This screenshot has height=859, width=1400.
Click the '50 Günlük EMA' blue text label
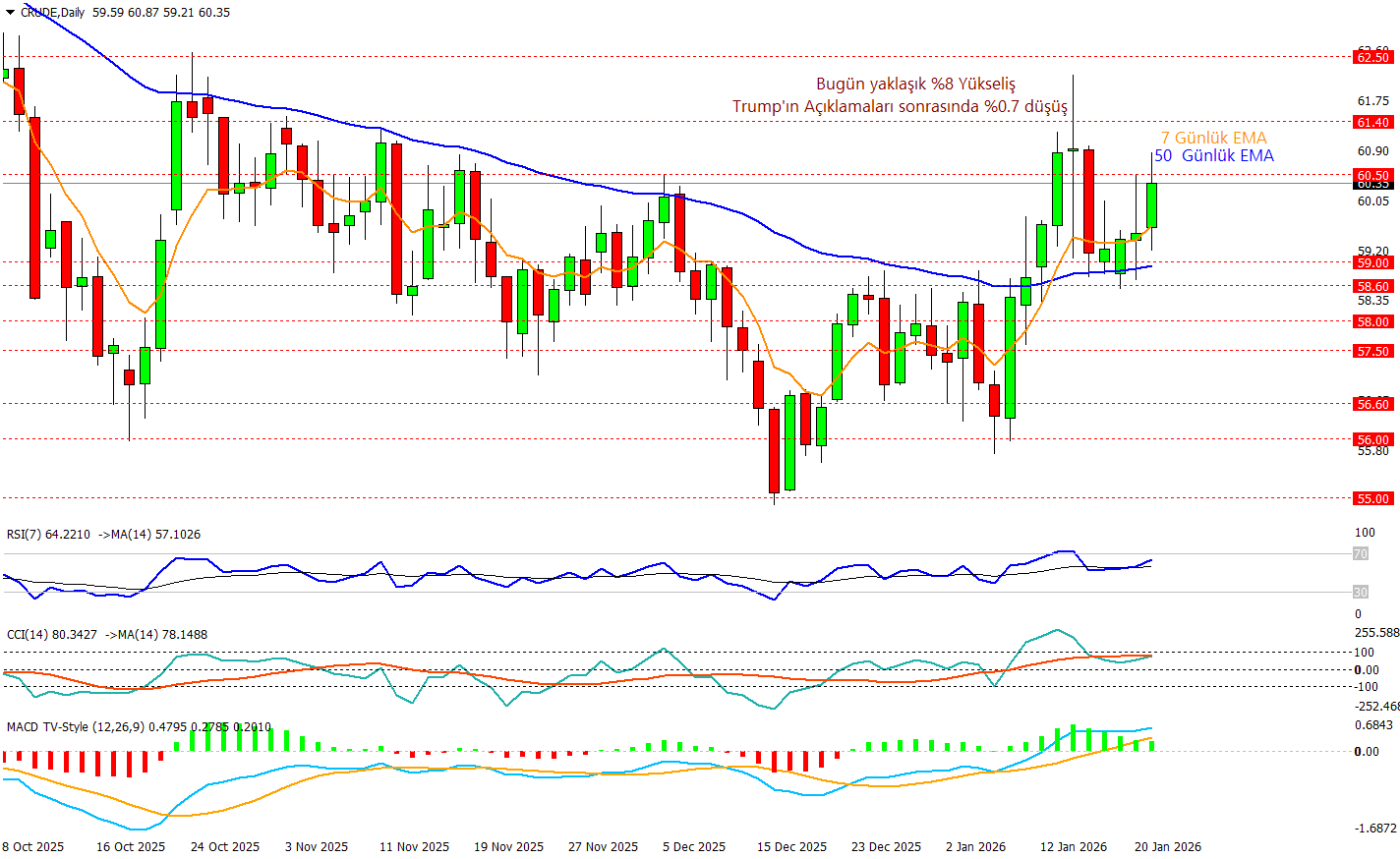pyautogui.click(x=1213, y=156)
